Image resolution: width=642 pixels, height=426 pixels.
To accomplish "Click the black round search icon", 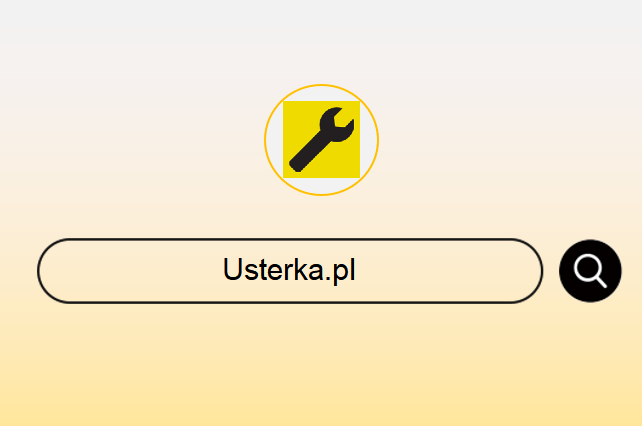I will tap(590, 271).
